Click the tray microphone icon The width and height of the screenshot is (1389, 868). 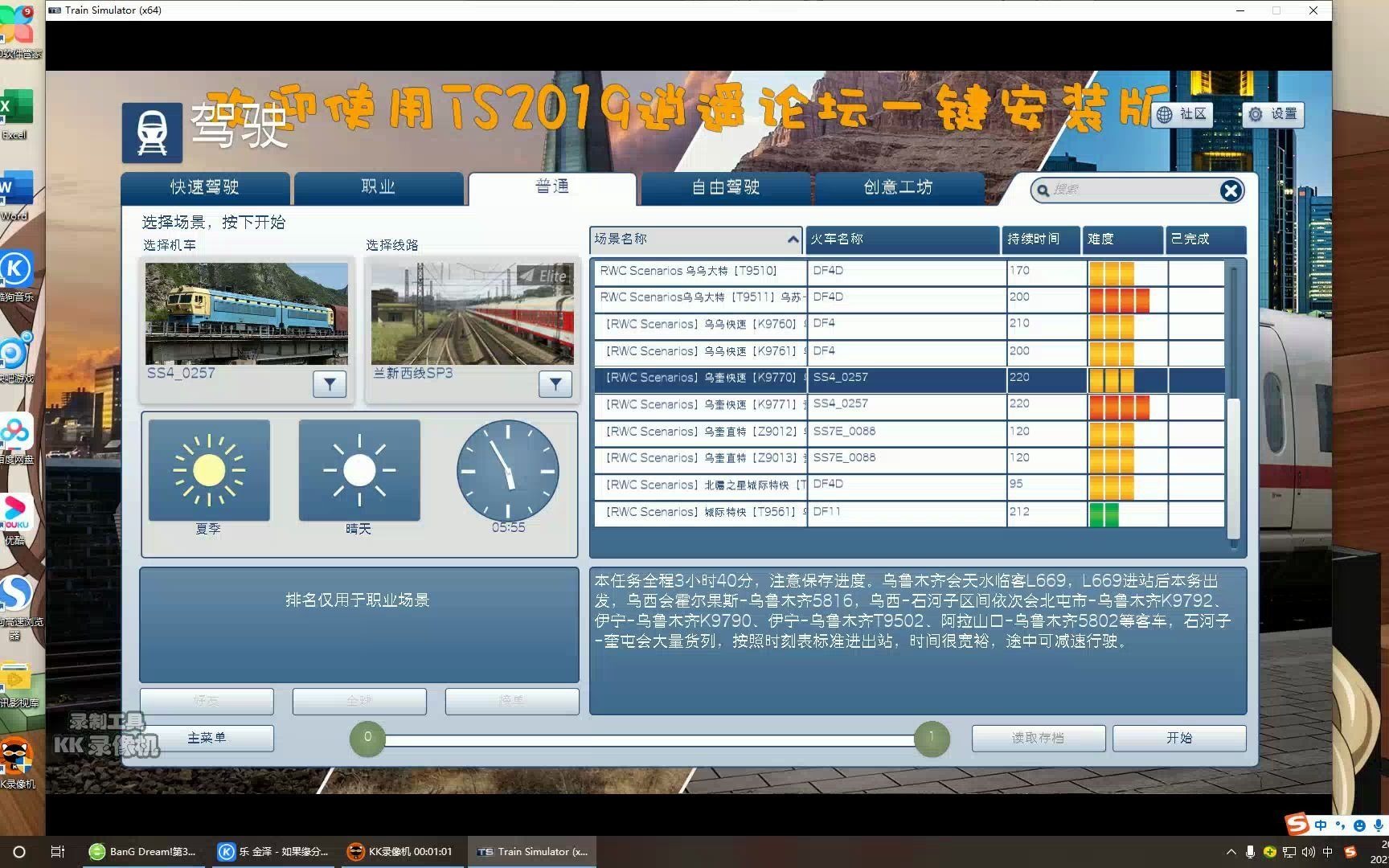click(1250, 852)
